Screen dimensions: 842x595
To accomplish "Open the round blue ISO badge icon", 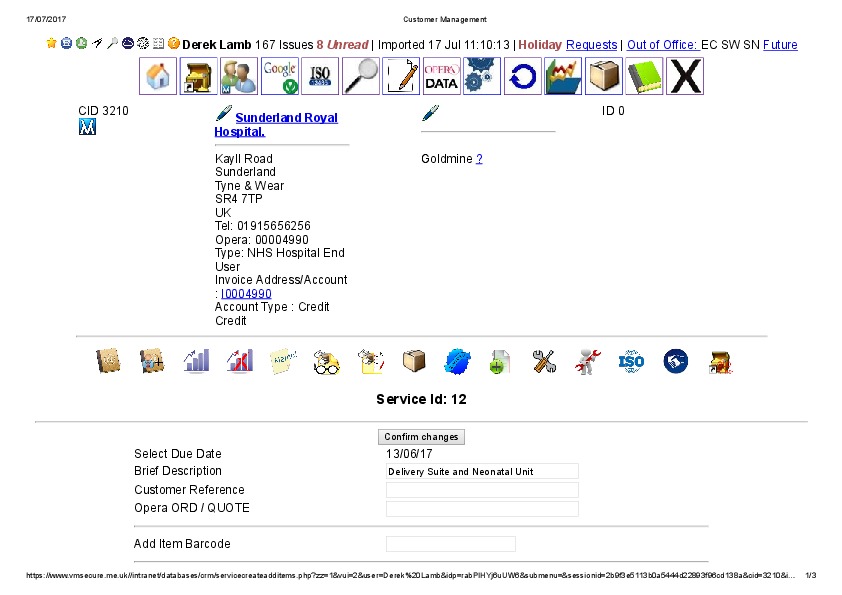I will pos(631,362).
